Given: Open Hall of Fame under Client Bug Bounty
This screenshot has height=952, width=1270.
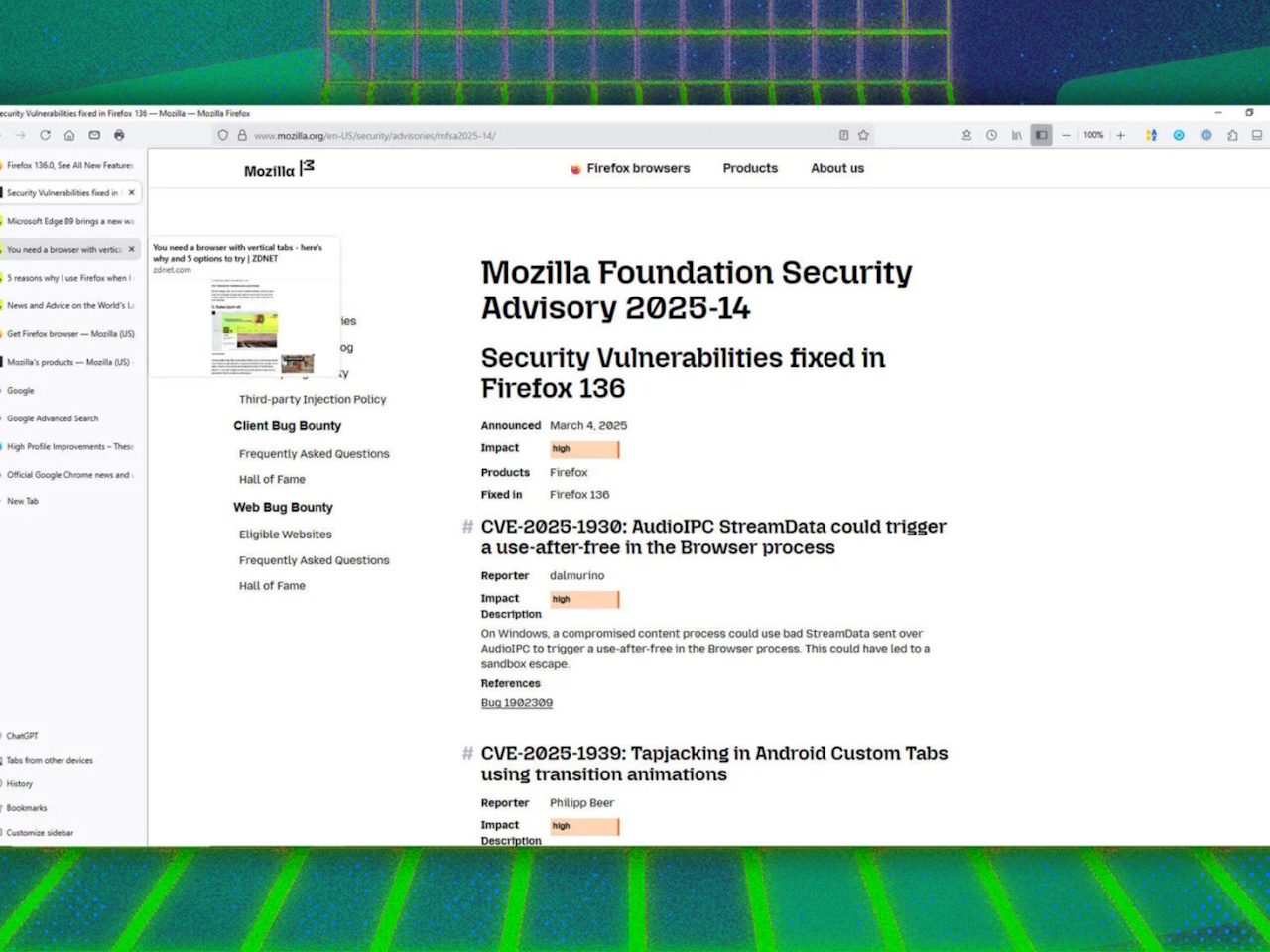Looking at the screenshot, I should tap(272, 479).
